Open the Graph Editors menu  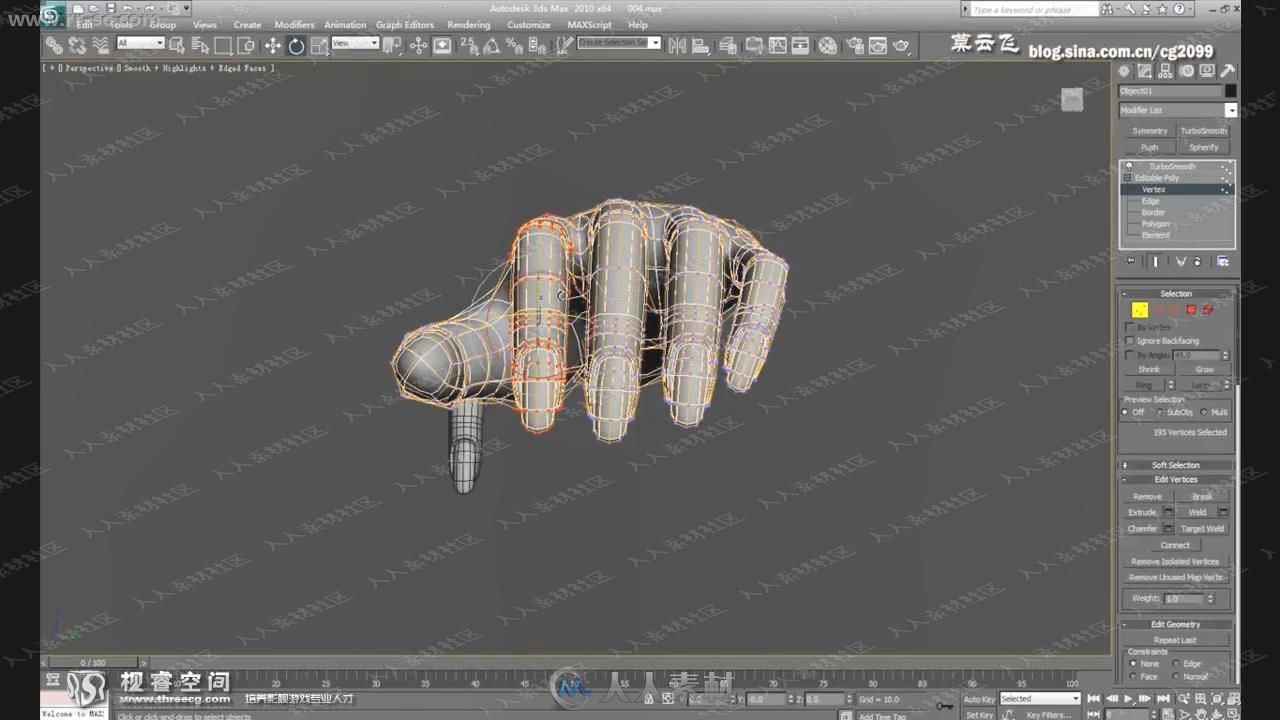pos(405,25)
